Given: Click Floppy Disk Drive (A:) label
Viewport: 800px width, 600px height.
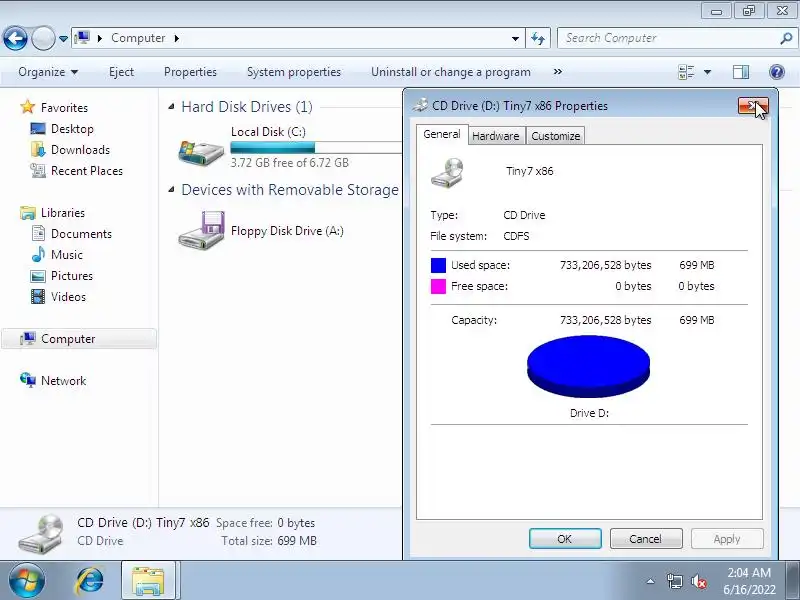Looking at the screenshot, I should coord(287,231).
